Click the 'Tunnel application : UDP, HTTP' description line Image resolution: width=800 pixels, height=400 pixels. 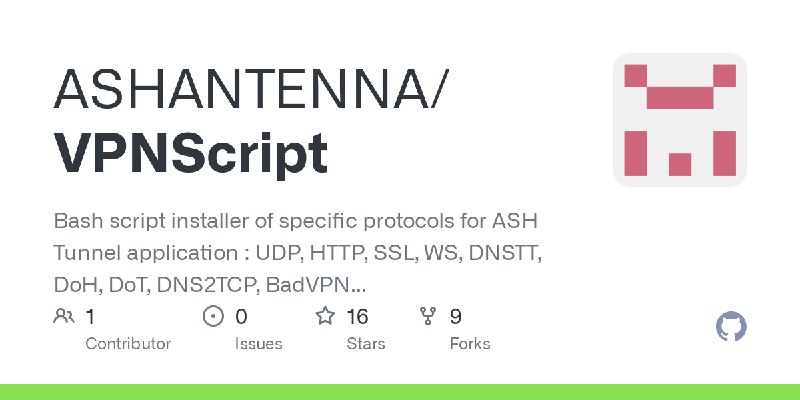point(297,253)
